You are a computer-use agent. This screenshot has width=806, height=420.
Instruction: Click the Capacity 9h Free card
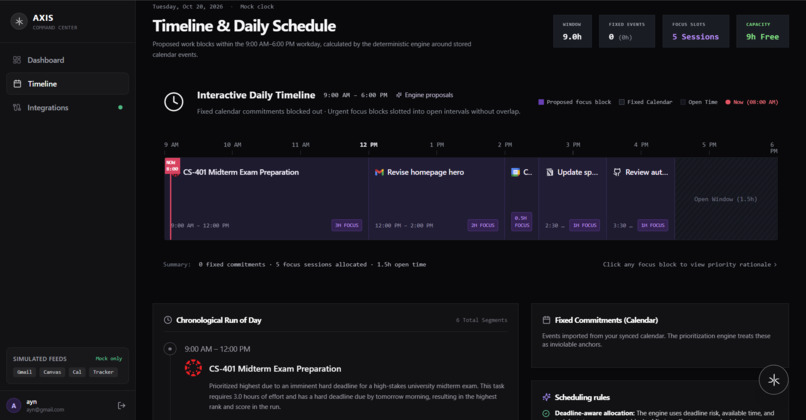pyautogui.click(x=762, y=31)
